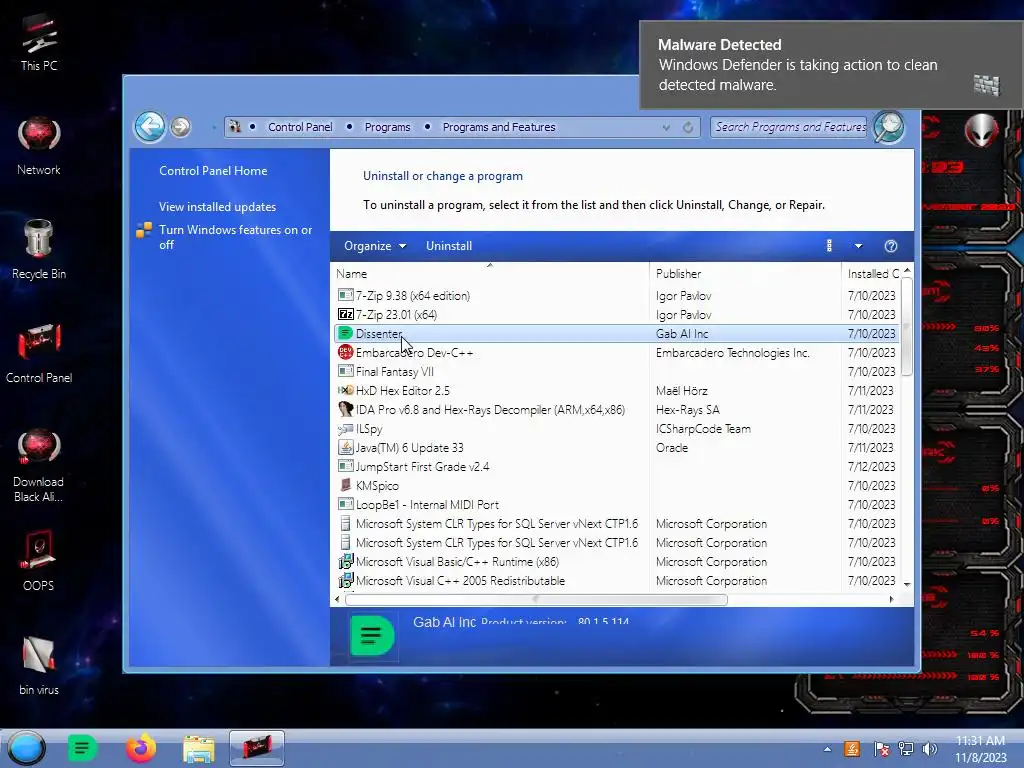Click Programs and Features breadcrumb
Viewport: 1024px width, 768px height.
499,127
